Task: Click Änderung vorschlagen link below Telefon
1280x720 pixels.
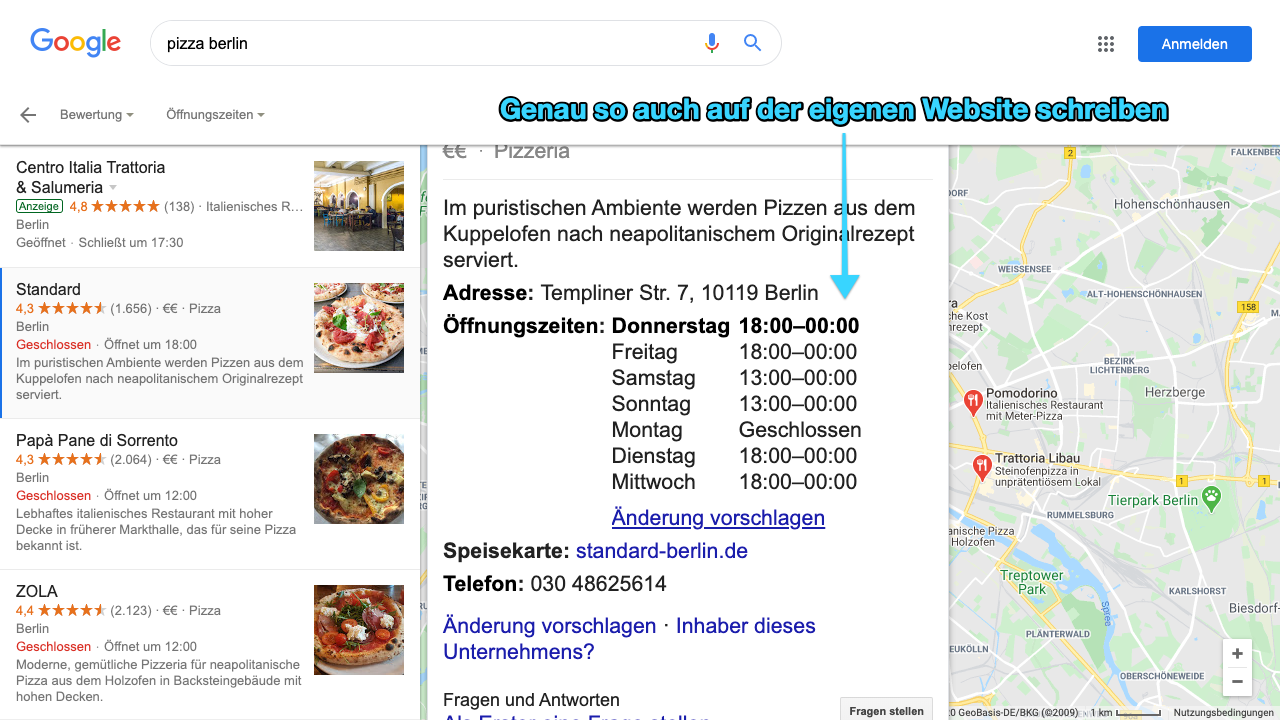Action: [x=550, y=626]
